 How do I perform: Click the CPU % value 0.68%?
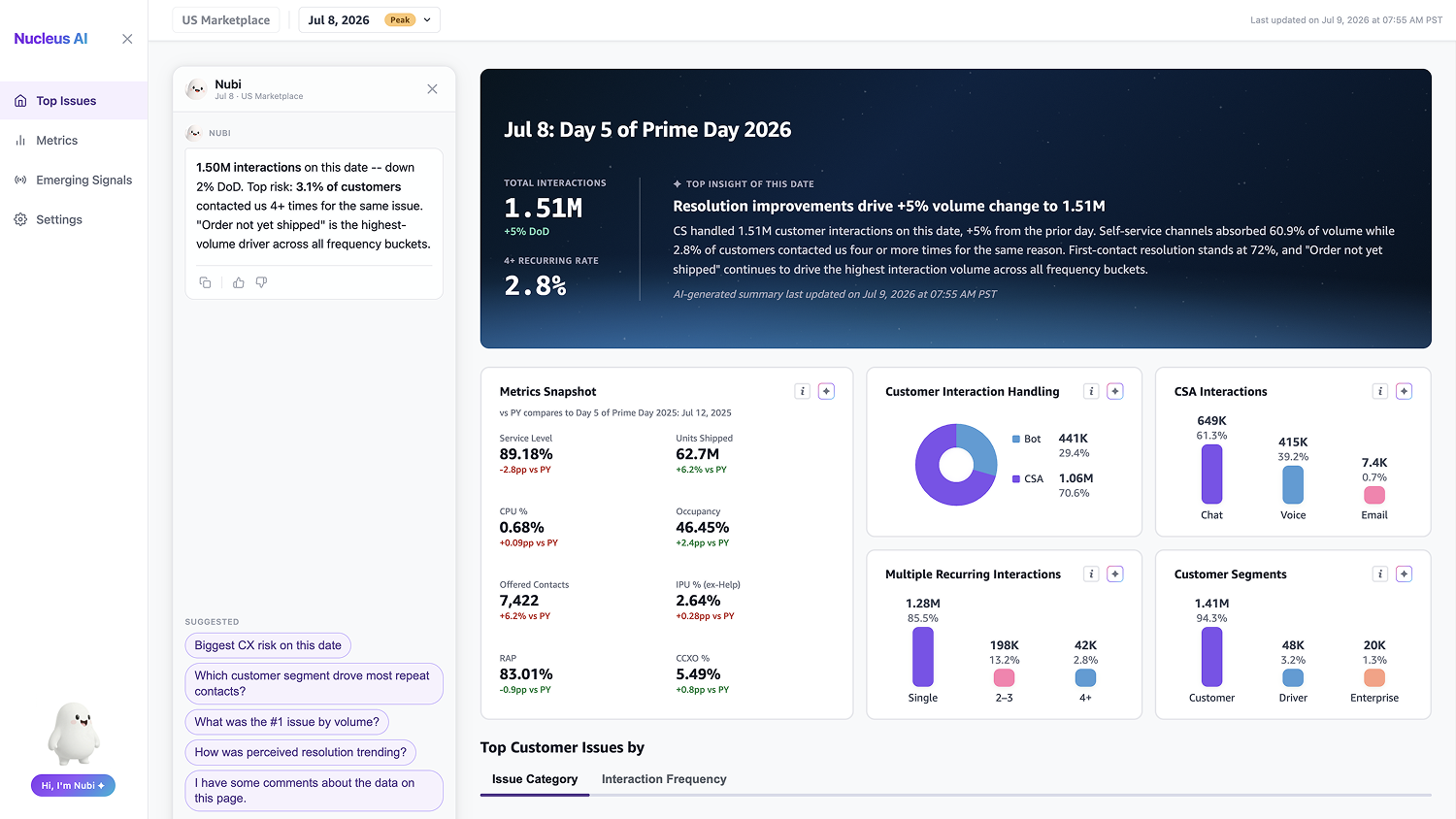[x=522, y=528]
